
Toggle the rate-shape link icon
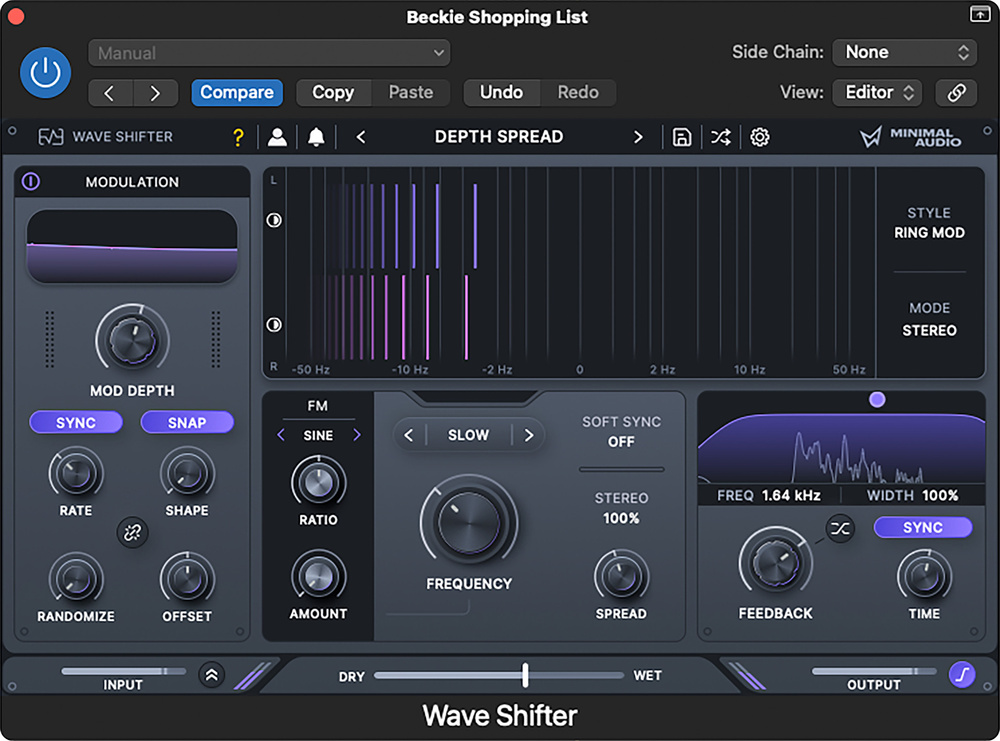pos(132,532)
